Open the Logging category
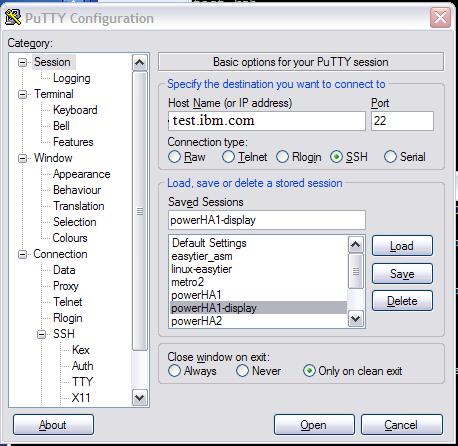Screen dimensions: 458x446 pyautogui.click(x=72, y=78)
